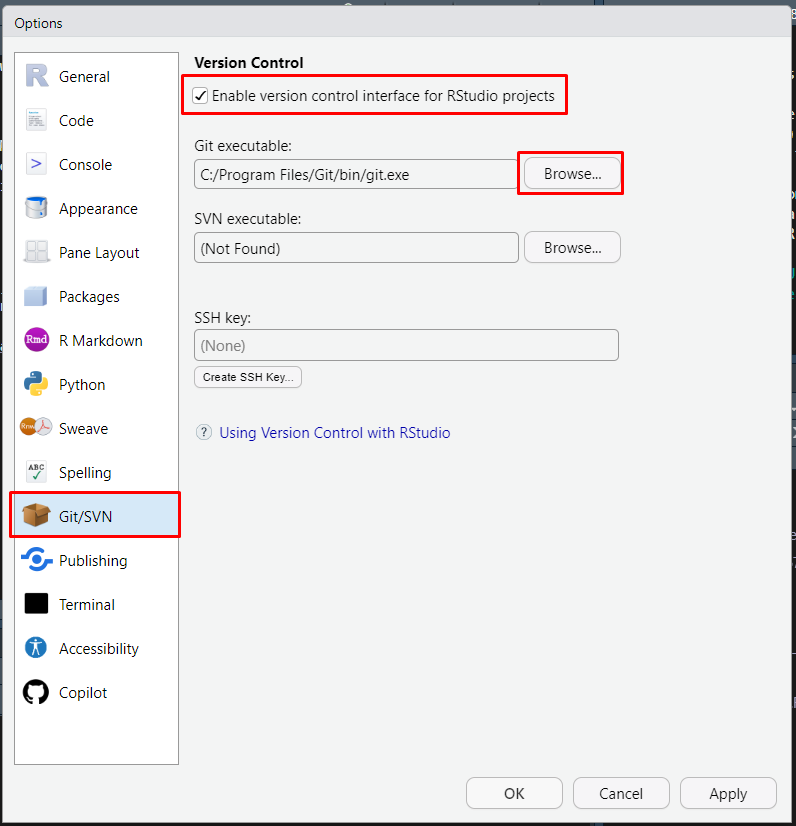
Task: Click the Accessibility figure icon
Action: [37, 649]
